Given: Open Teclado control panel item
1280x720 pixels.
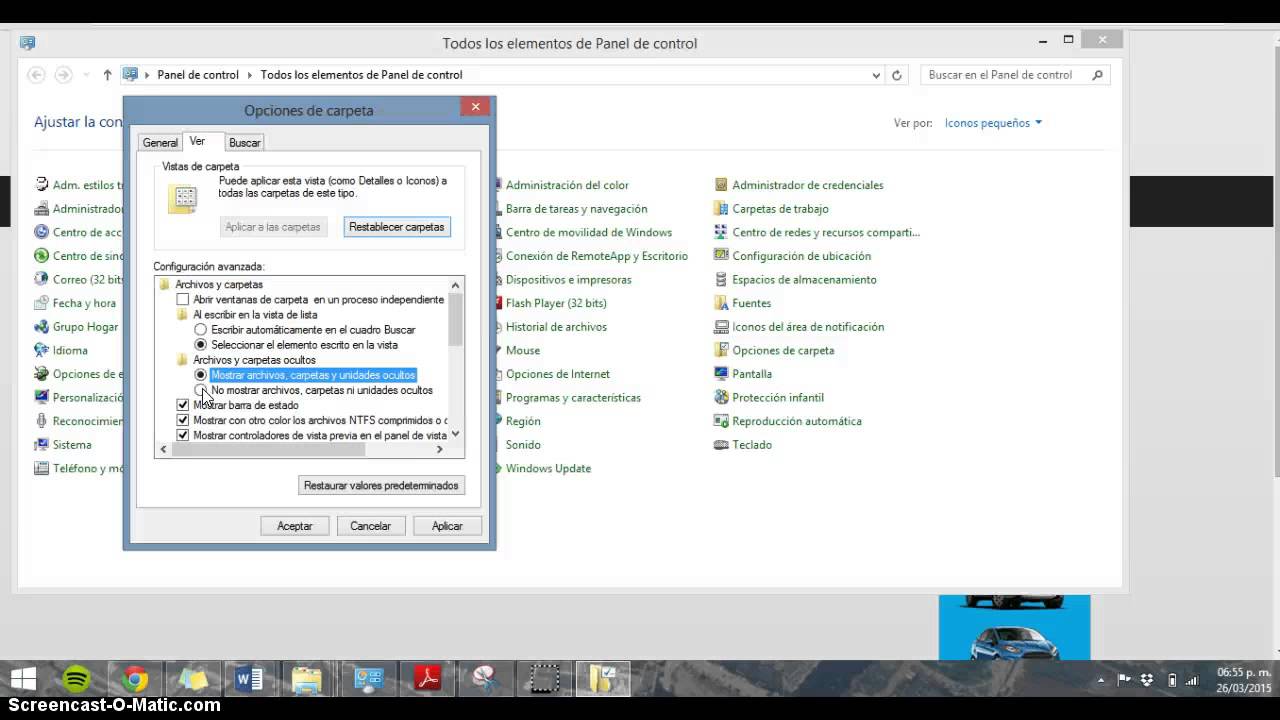Looking at the screenshot, I should pyautogui.click(x=743, y=445).
